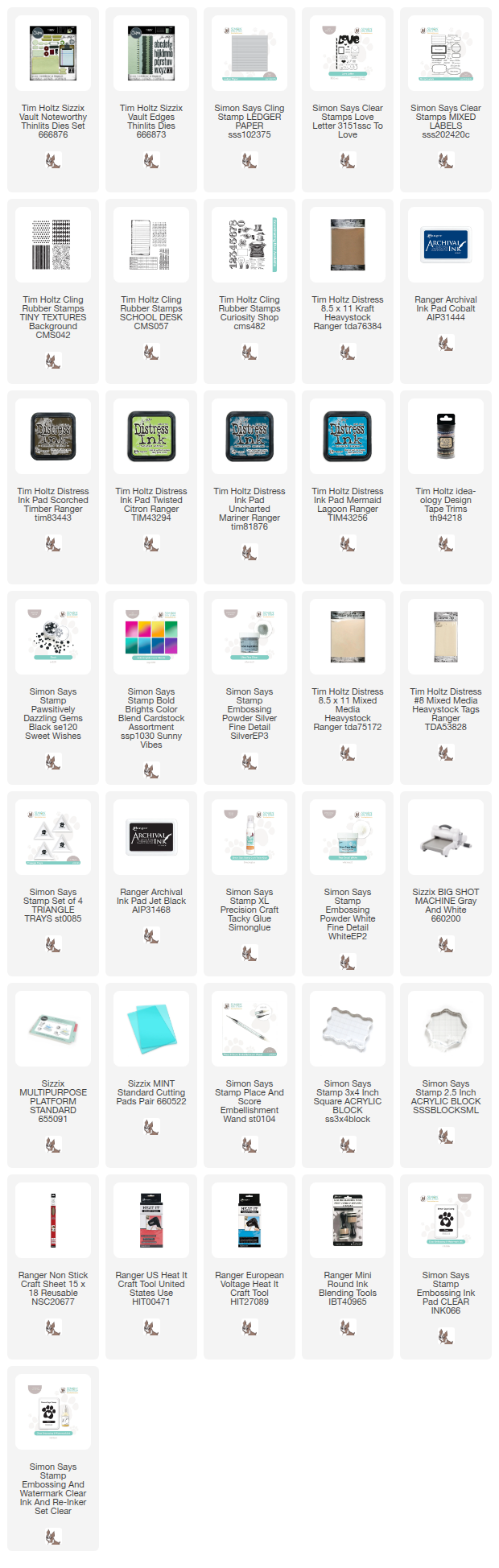
Task: Click store icon under Simon Says LEDGER PAPER
Action: click(249, 160)
